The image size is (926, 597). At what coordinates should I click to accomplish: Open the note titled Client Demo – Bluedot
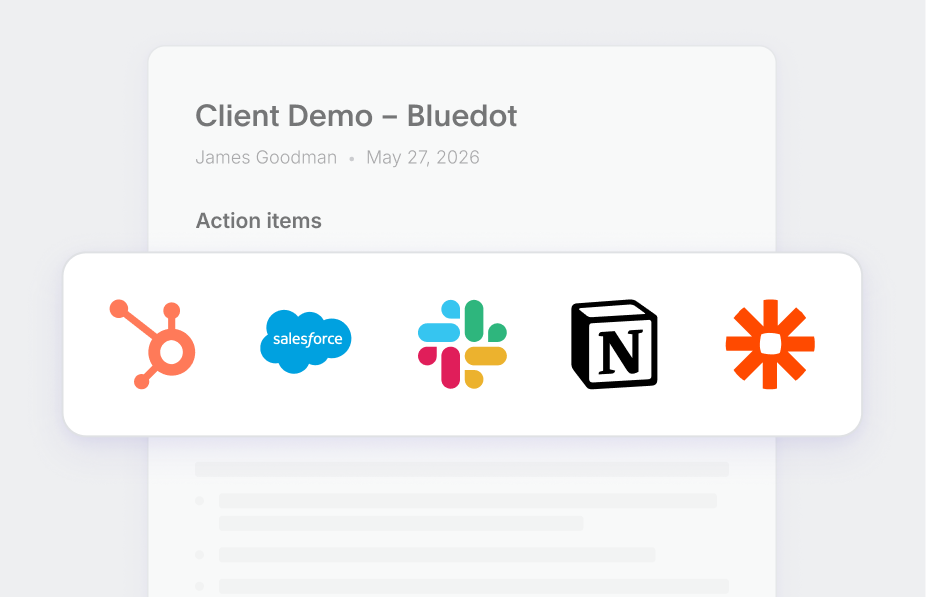tap(356, 116)
